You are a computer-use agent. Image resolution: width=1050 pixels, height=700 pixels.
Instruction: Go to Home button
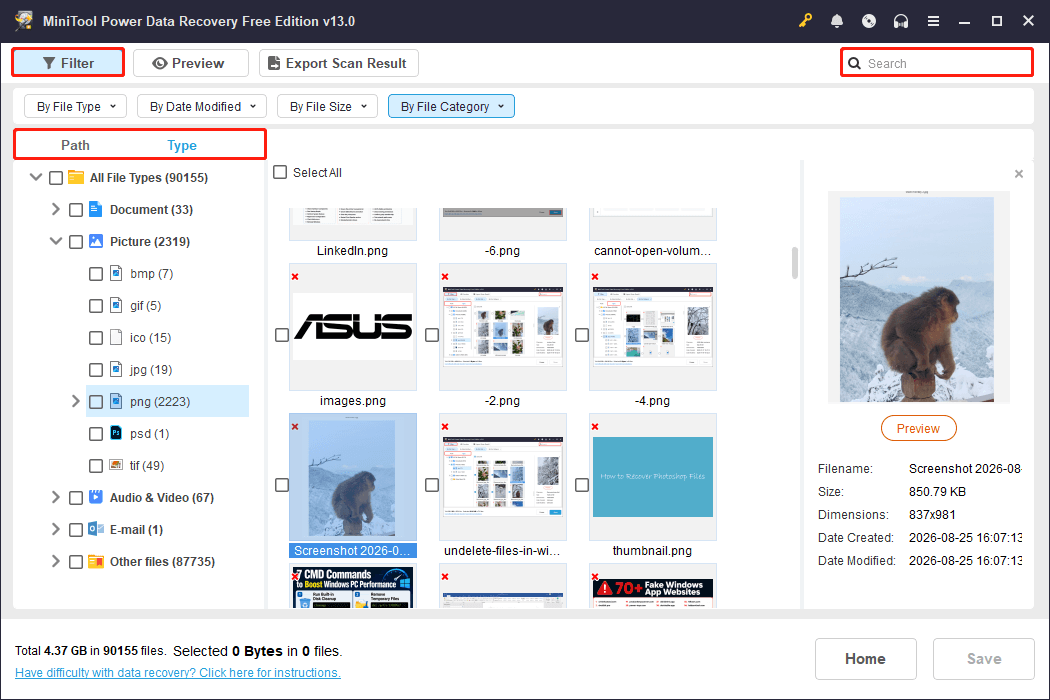click(865, 658)
